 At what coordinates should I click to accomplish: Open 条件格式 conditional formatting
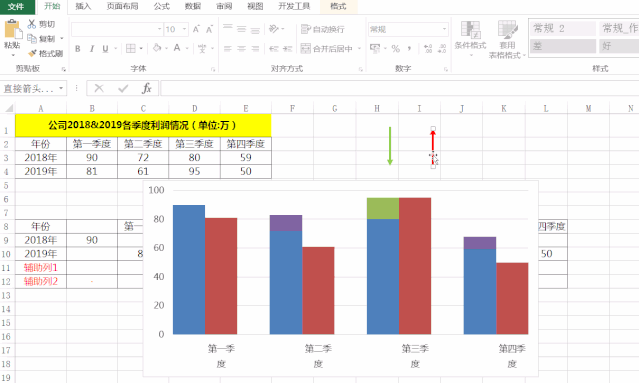(x=470, y=39)
